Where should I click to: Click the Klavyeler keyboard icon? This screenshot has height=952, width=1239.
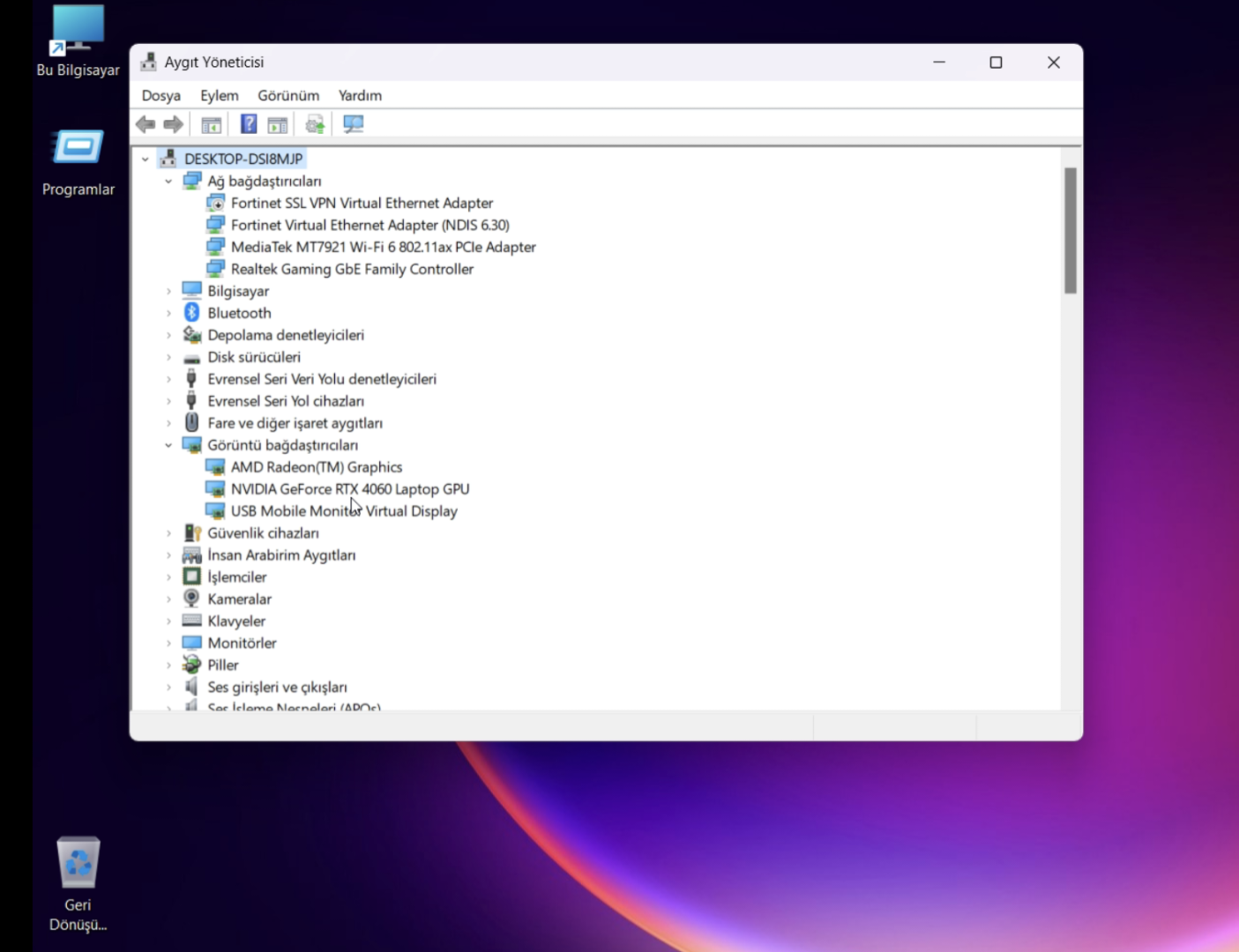[x=191, y=621]
